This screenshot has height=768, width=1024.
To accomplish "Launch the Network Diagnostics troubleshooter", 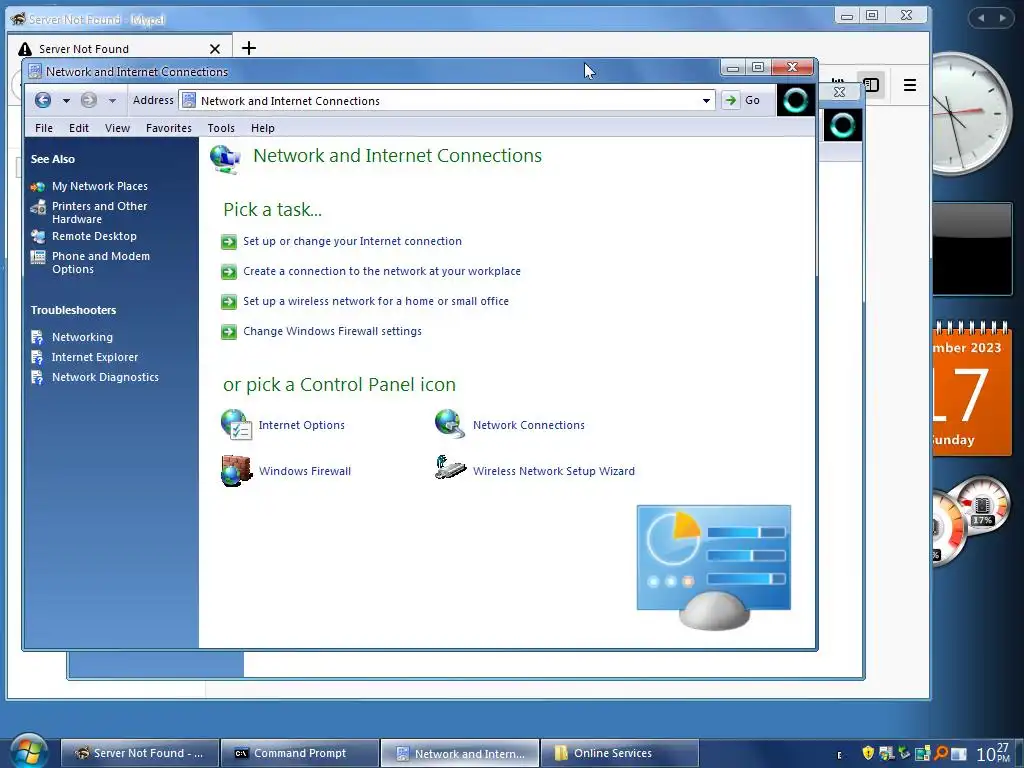I will [x=105, y=377].
